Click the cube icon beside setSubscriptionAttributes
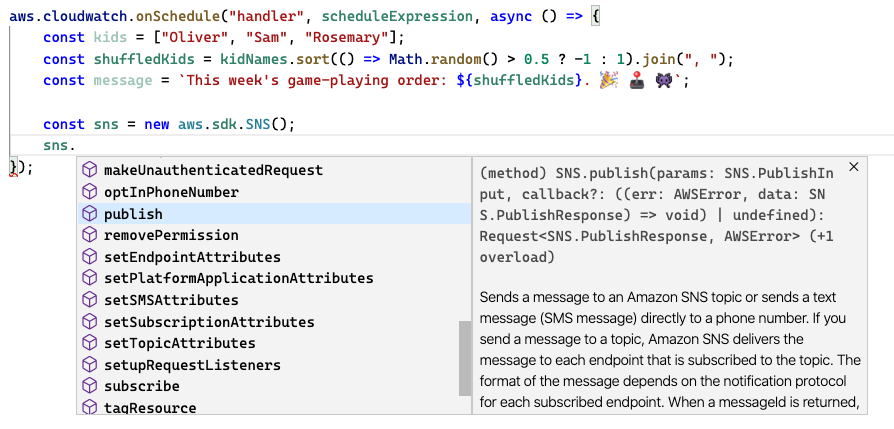 (x=90, y=321)
